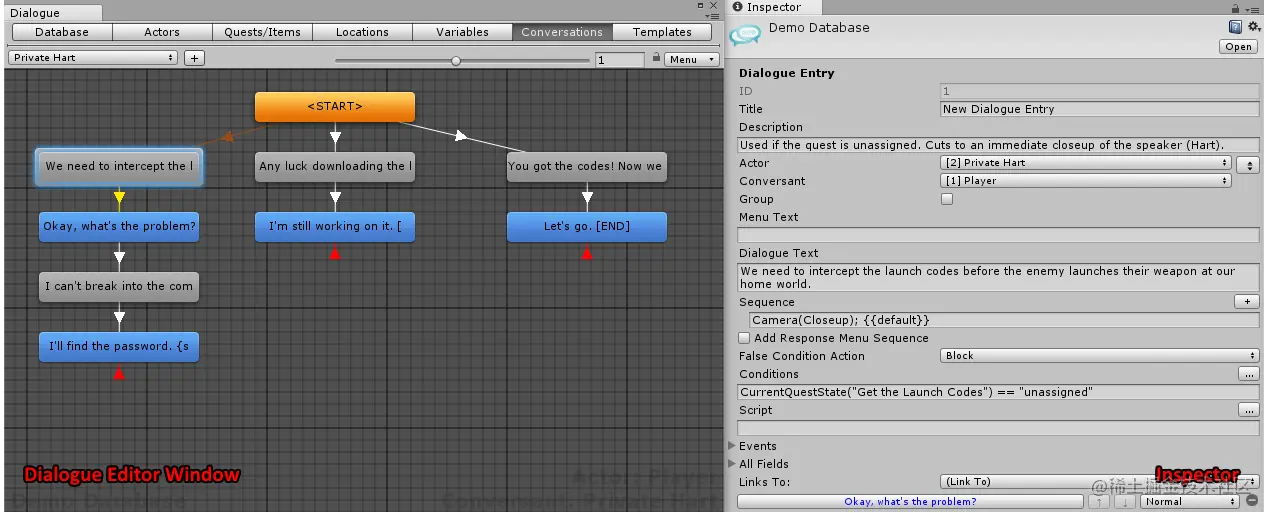Screen dimensions: 1268x513
Task: Select the Conversations tab
Action: [562, 32]
